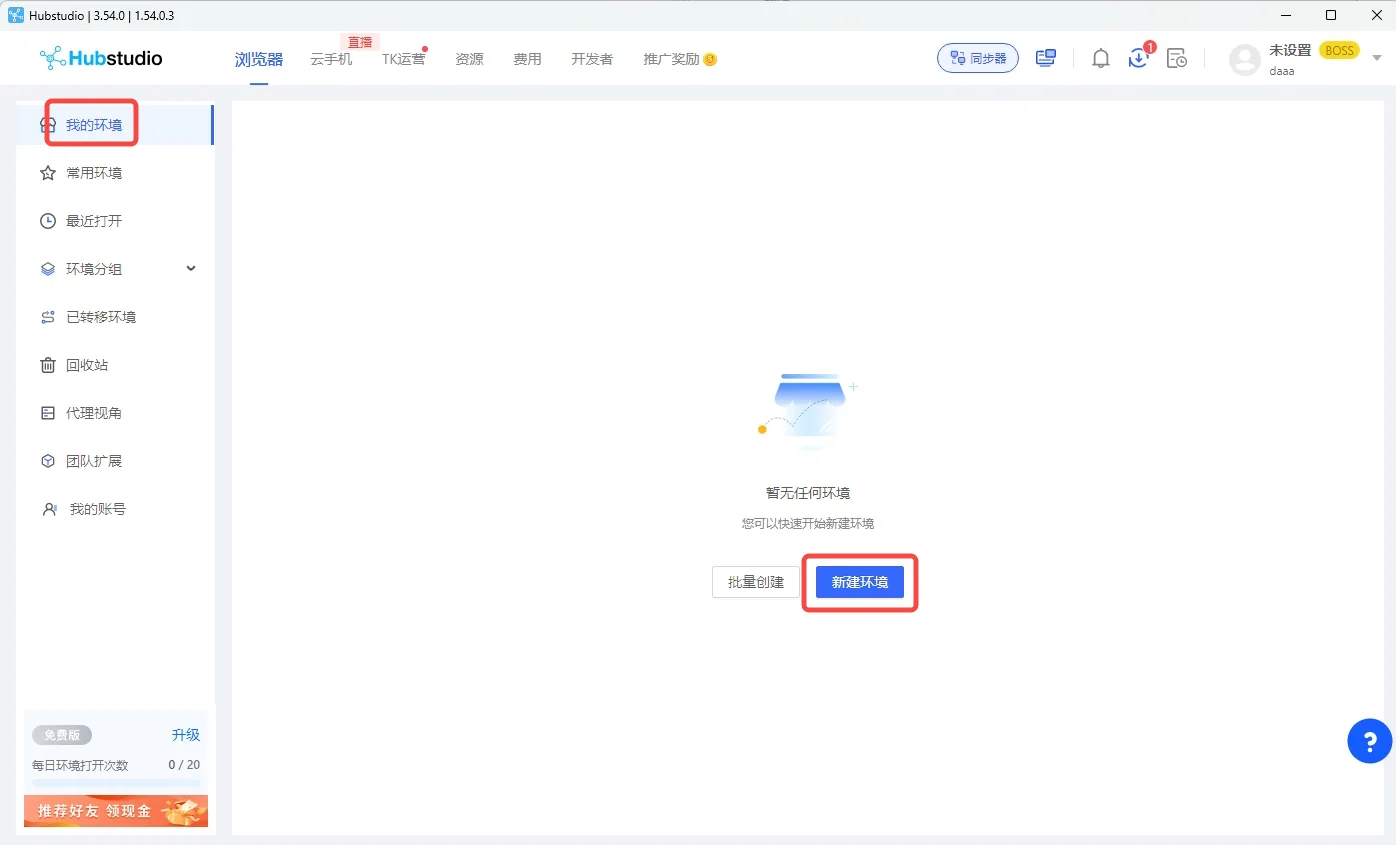Click the 升级 upgrade link
This screenshot has height=845, width=1396.
point(186,735)
